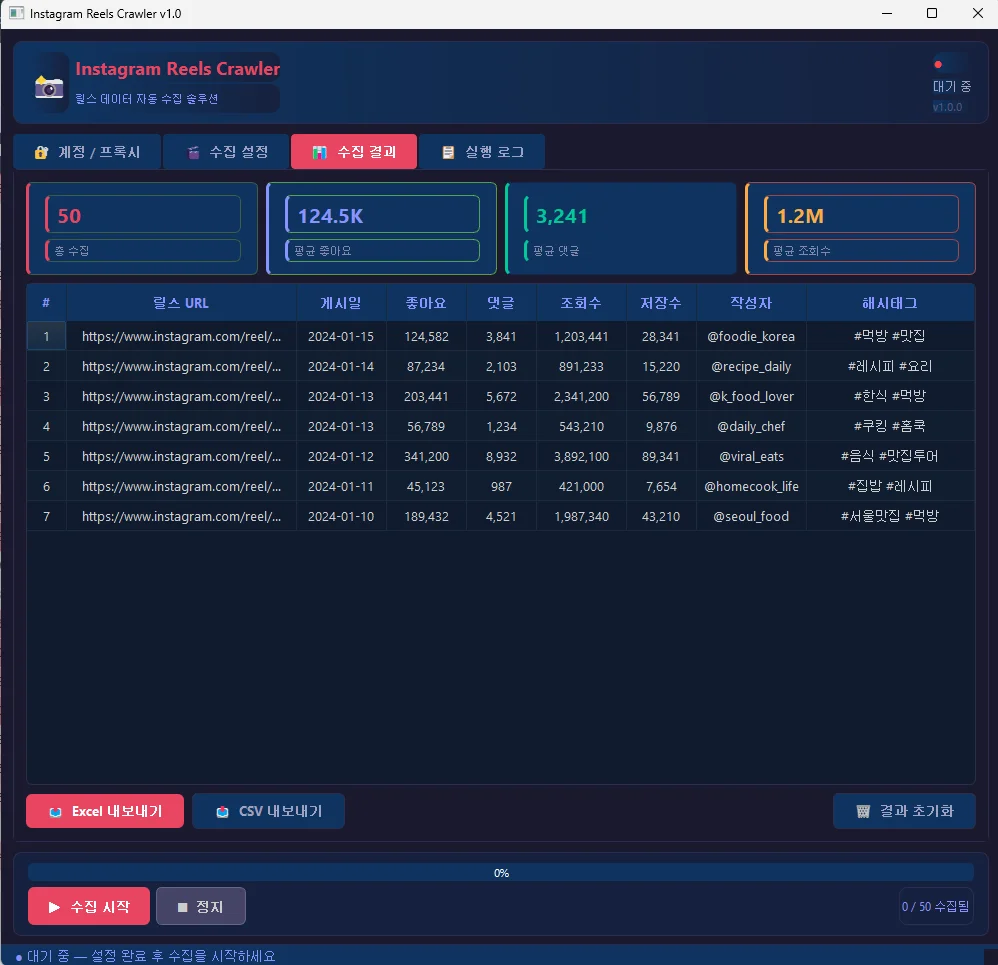Image resolution: width=998 pixels, height=965 pixels.
Task: Click the clapperboard icon on 수집 설정 tab
Action: pos(193,152)
